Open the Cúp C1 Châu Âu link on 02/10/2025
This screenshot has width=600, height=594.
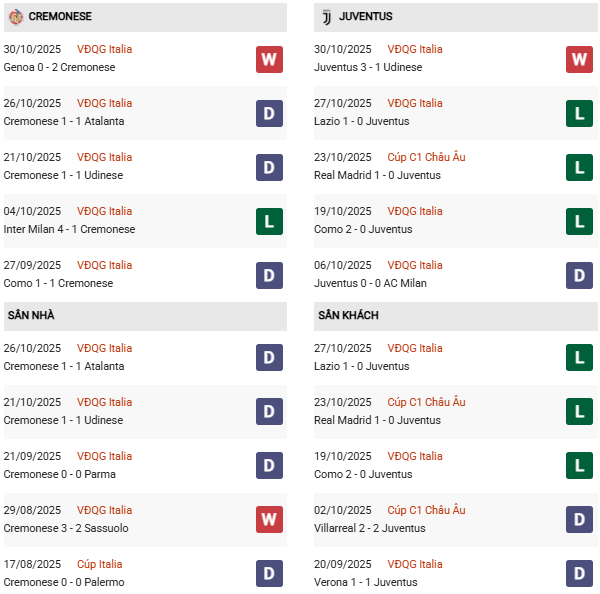tap(427, 510)
